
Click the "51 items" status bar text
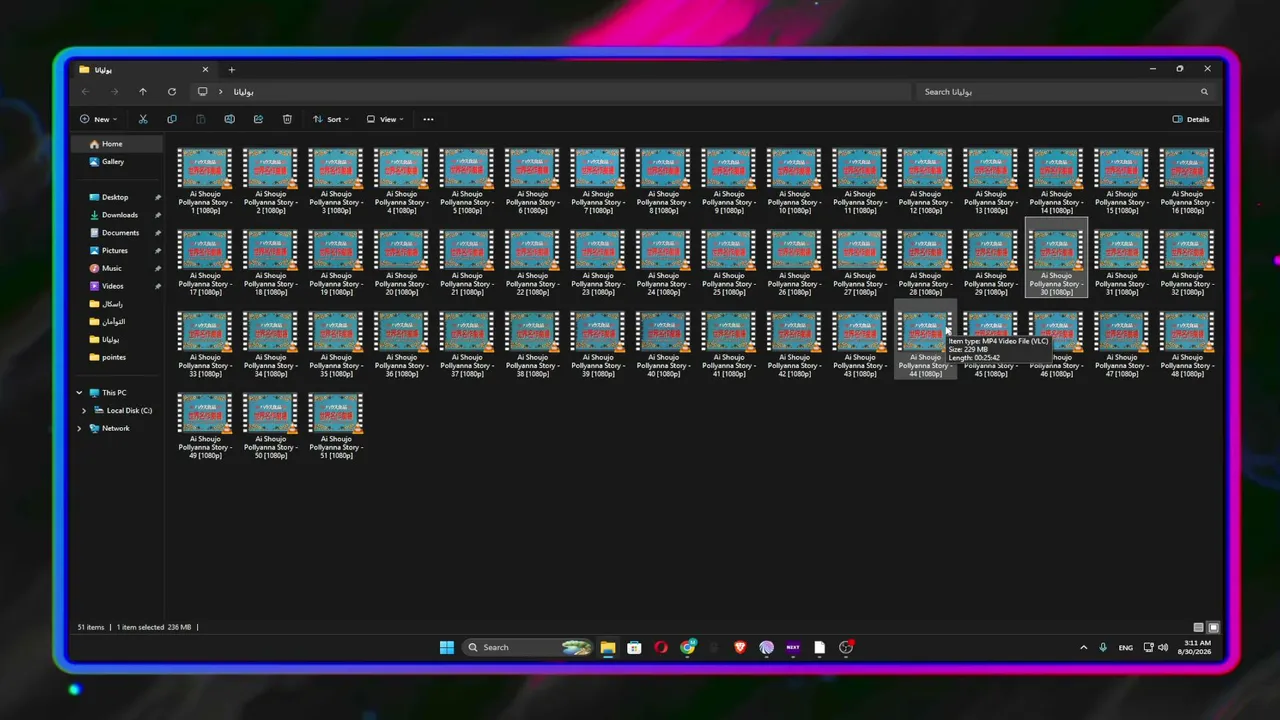click(x=91, y=627)
